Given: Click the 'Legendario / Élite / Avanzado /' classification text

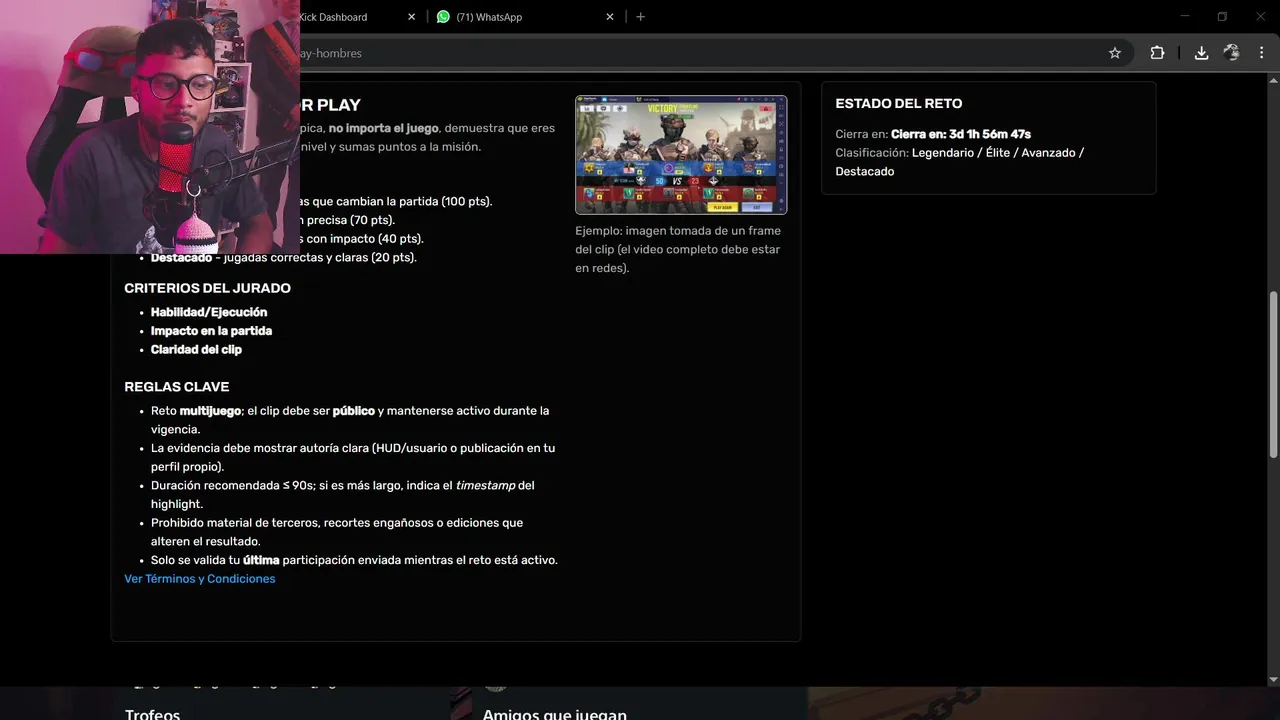Looking at the screenshot, I should (x=998, y=153).
